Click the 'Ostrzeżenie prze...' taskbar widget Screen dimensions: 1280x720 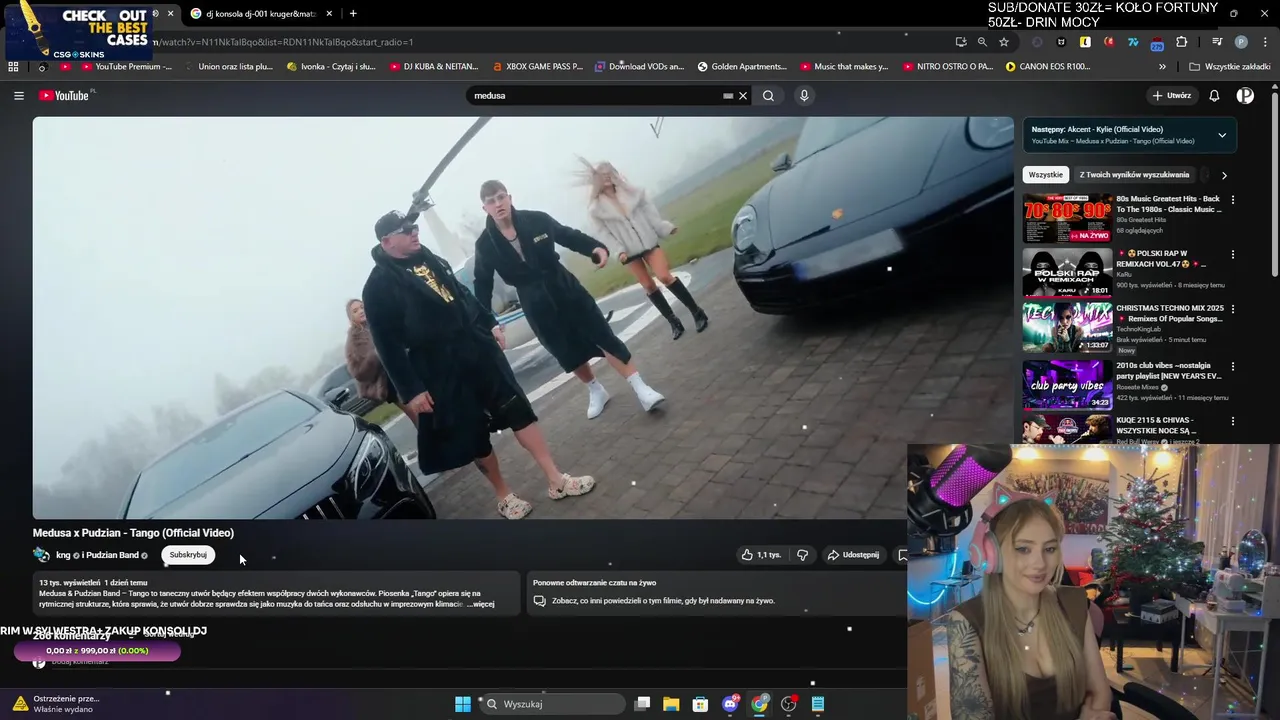[x=55, y=704]
